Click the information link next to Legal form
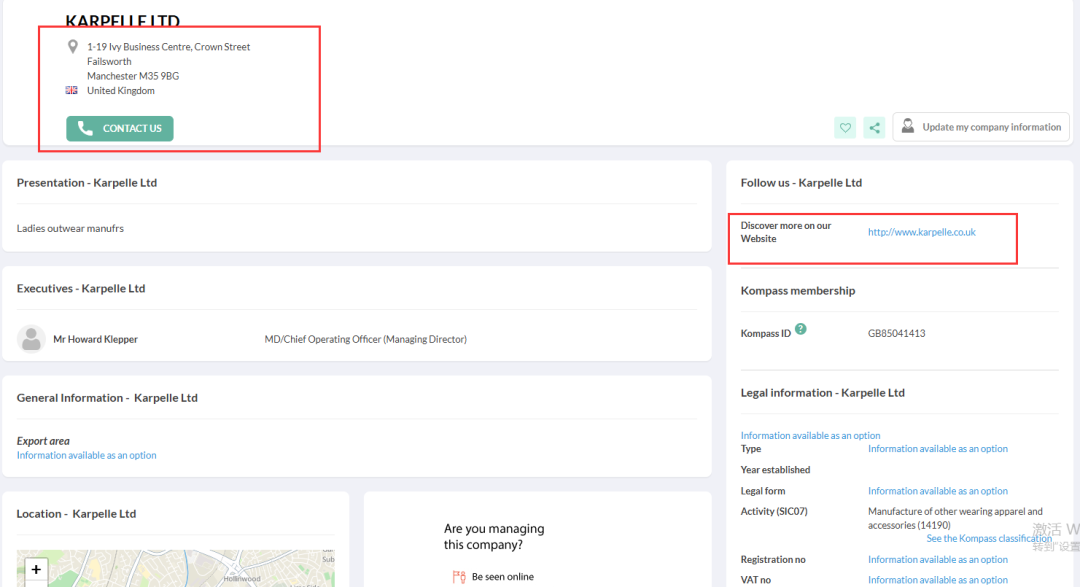 (x=937, y=491)
